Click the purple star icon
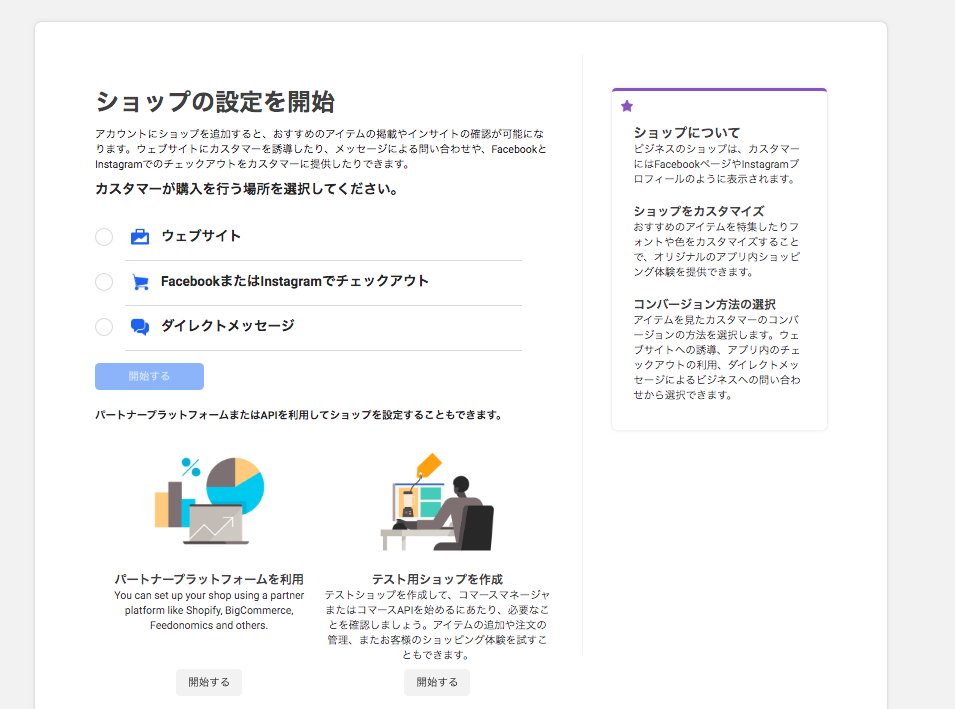Viewport: 955px width, 709px height. [x=627, y=106]
